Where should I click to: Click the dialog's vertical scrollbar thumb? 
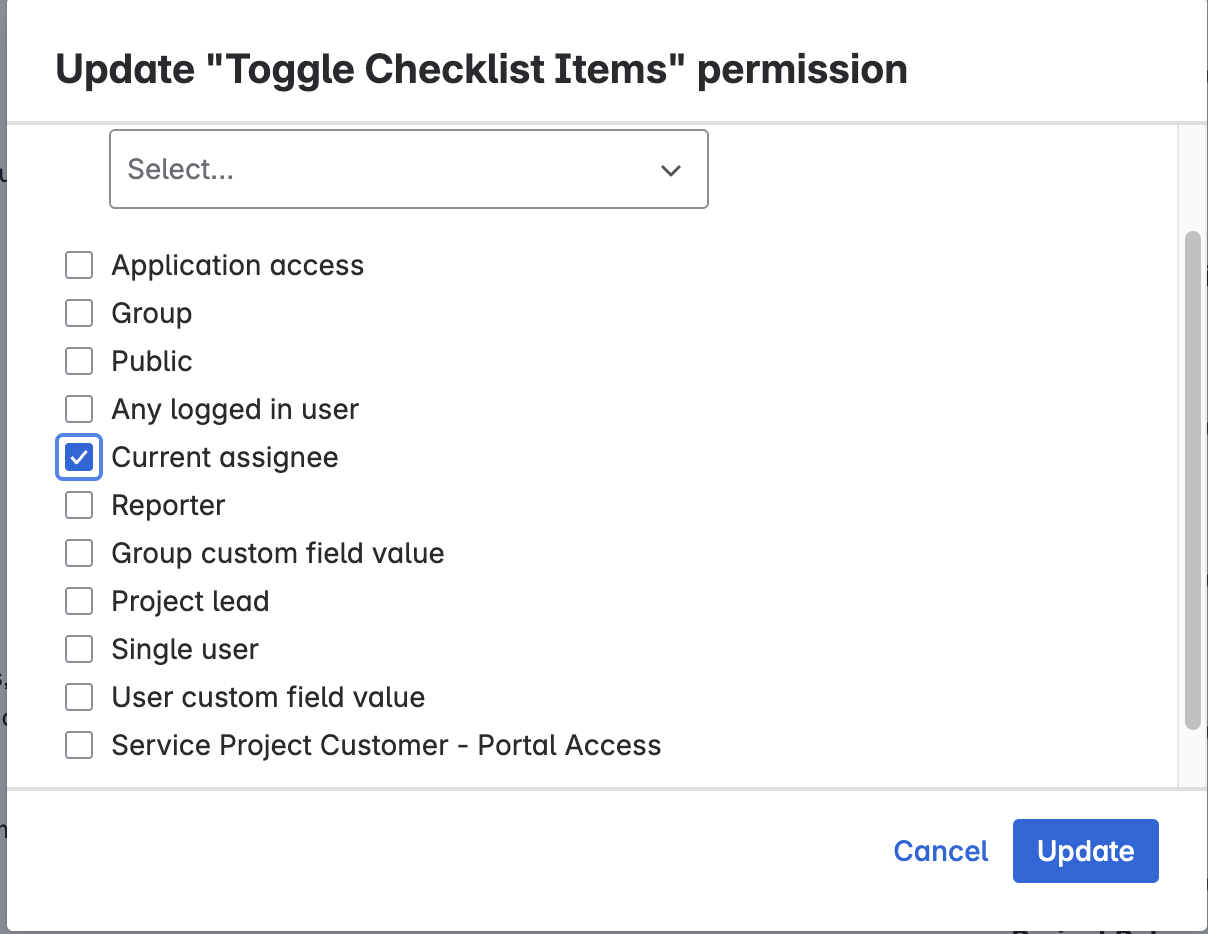point(1192,480)
